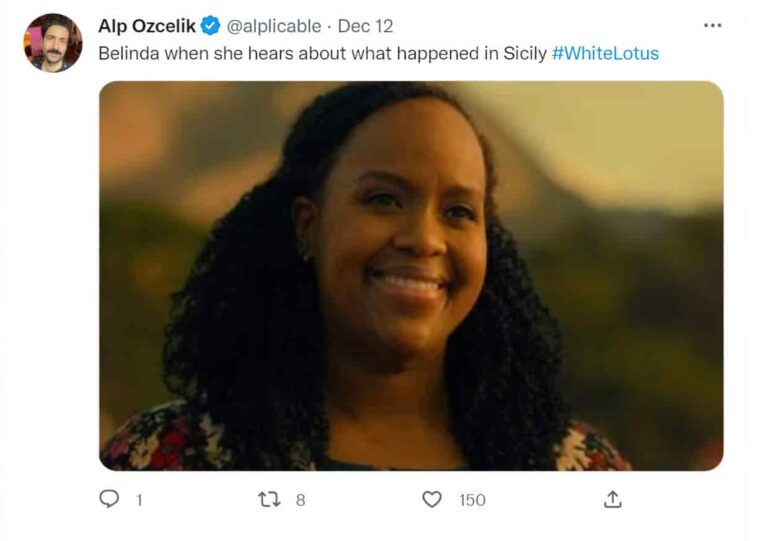Open Alp Ozcelik's profile picture
Viewport: 768px width, 541px height.
pos(52,42)
